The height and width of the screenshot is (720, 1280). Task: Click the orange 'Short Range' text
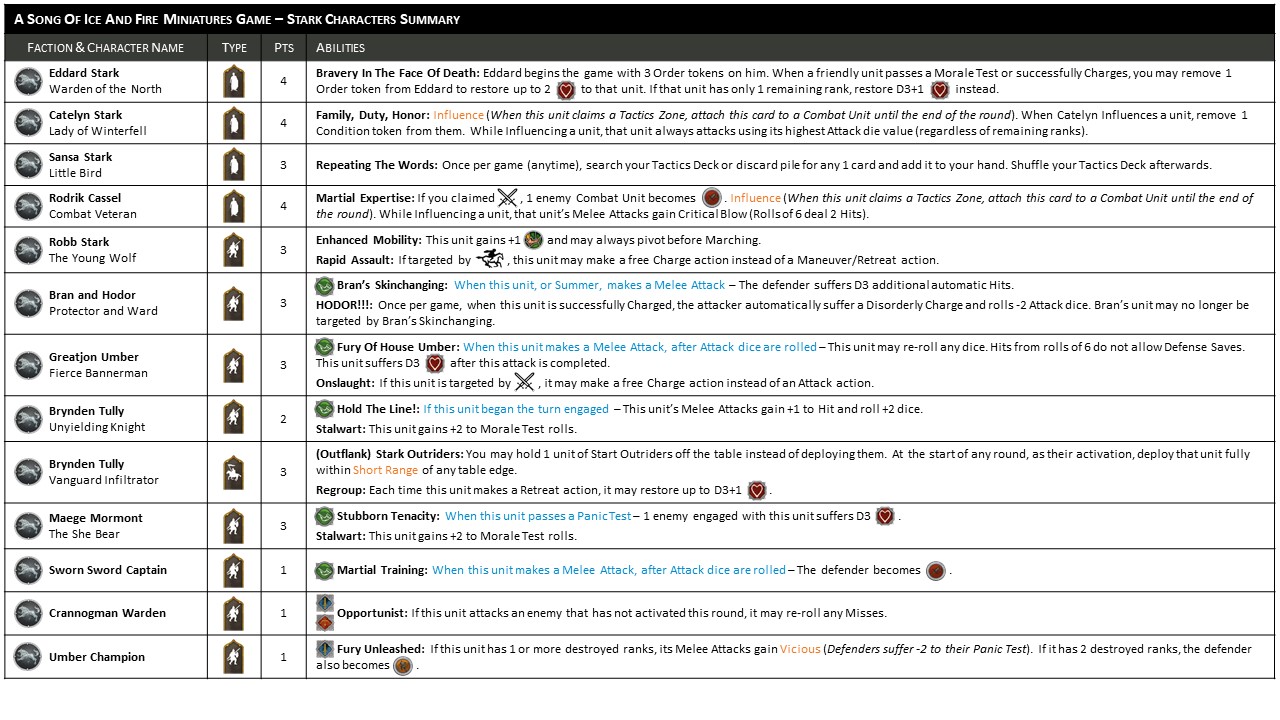click(x=385, y=470)
